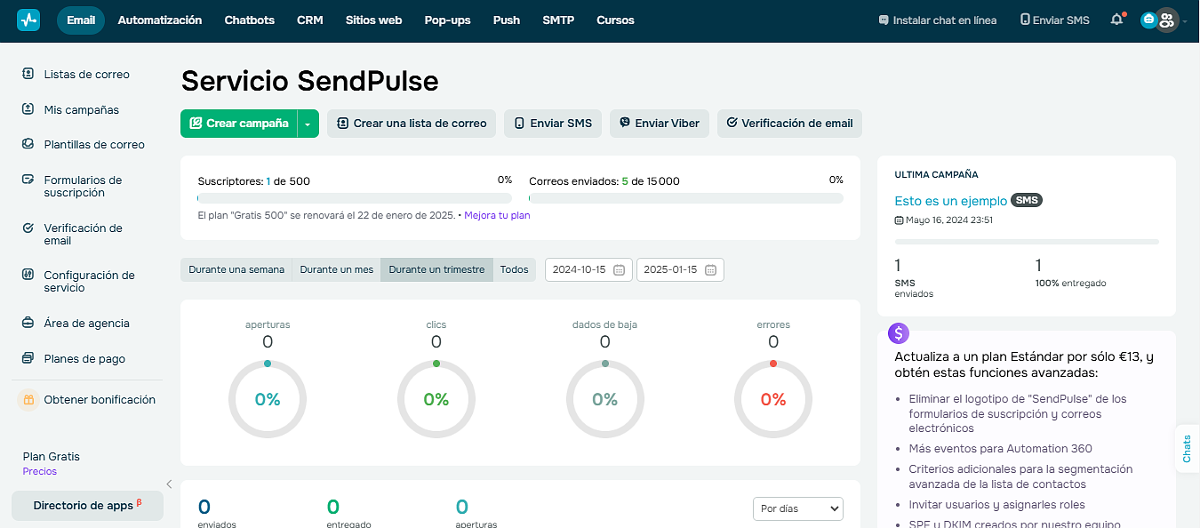Viewport: 1200px width, 528px height.
Task: Click the Mejora tu plan link
Action: click(x=497, y=216)
